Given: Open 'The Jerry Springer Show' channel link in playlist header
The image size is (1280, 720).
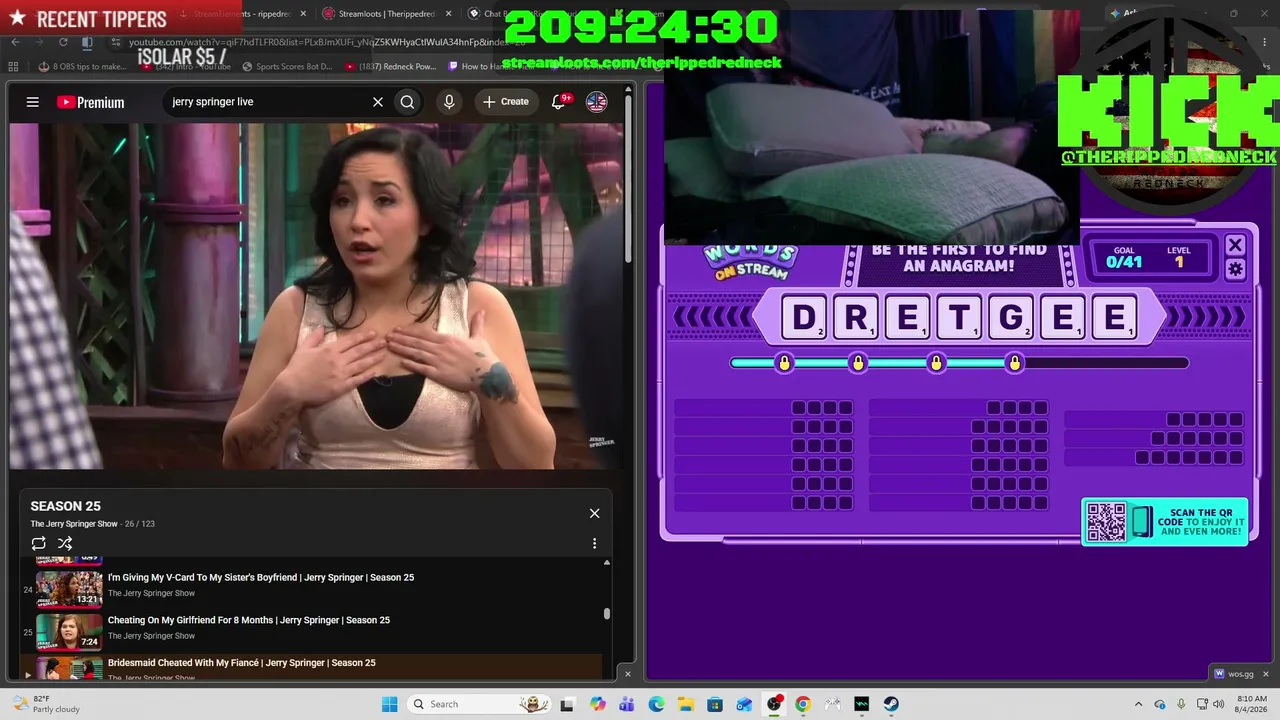Looking at the screenshot, I should [74, 524].
